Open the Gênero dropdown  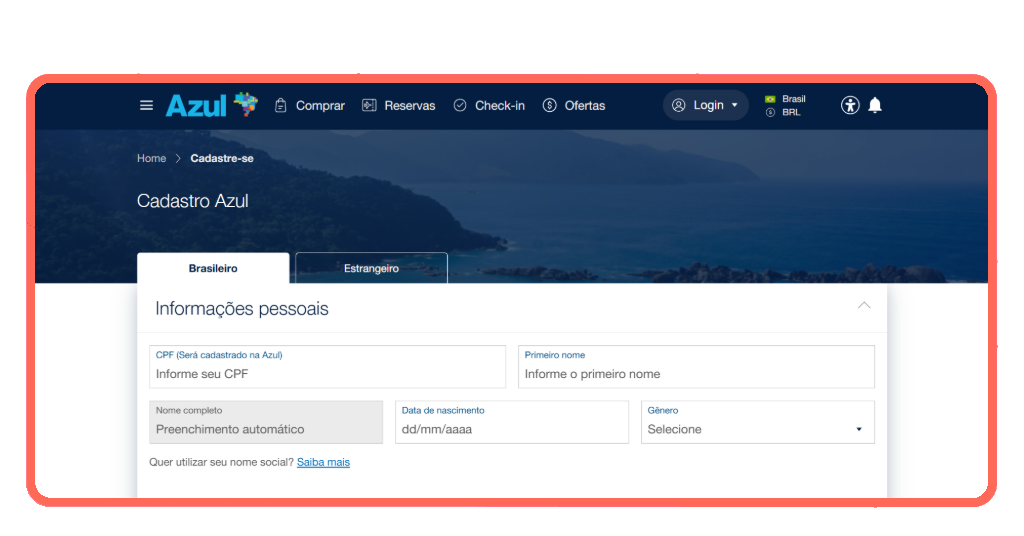(x=758, y=422)
